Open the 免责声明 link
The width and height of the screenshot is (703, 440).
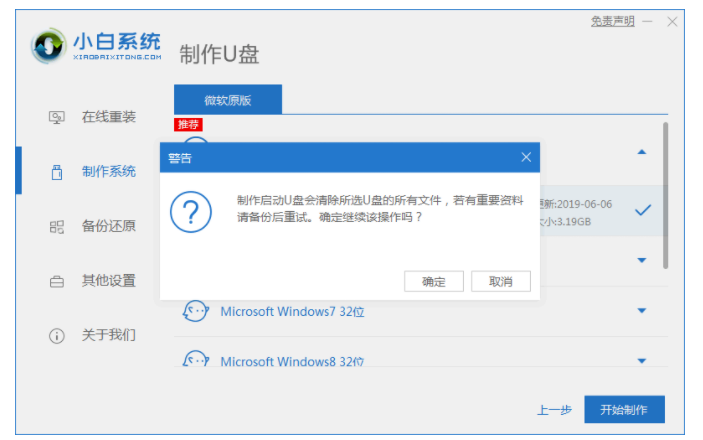[612, 21]
